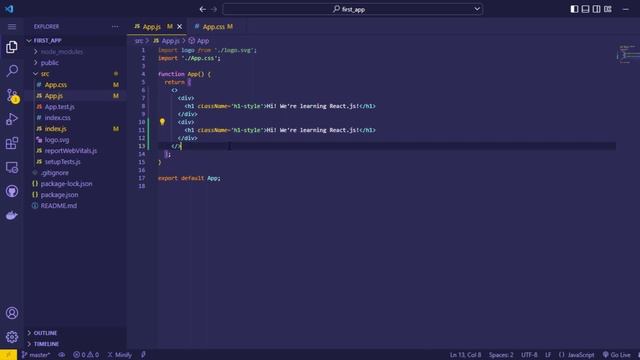Click the Go Live status bar button
Image resolution: width=640 pixels, height=360 pixels.
pos(617,355)
